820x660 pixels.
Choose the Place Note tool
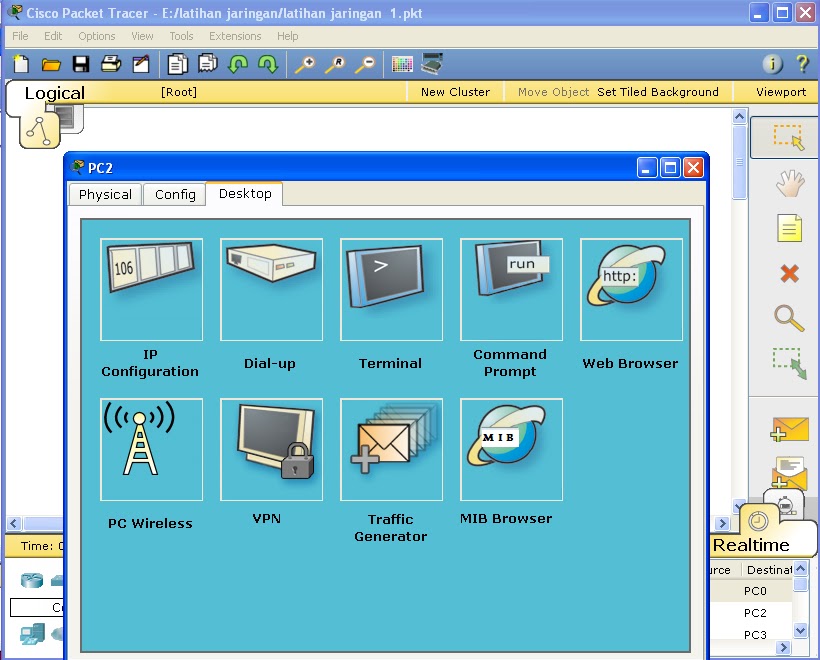789,228
